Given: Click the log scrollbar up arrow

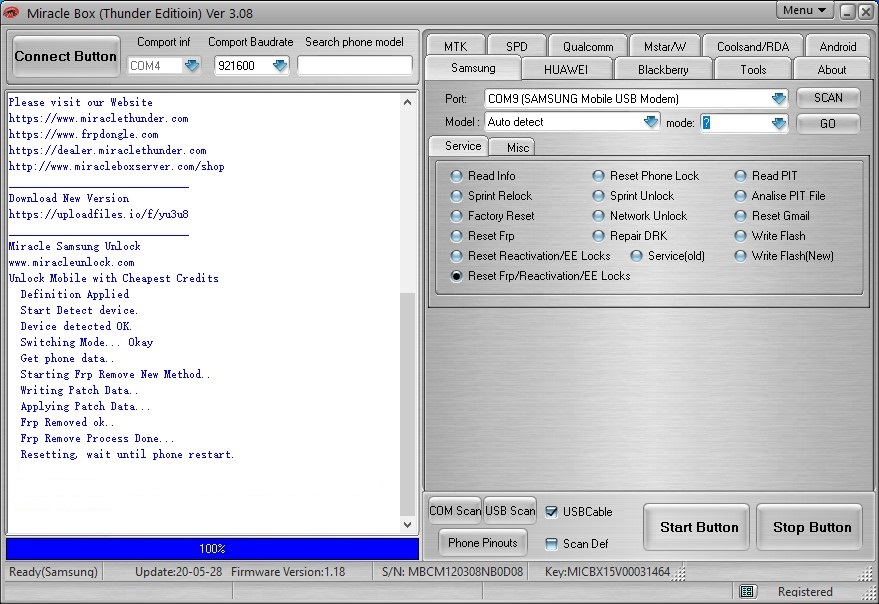Looking at the screenshot, I should coord(408,102).
